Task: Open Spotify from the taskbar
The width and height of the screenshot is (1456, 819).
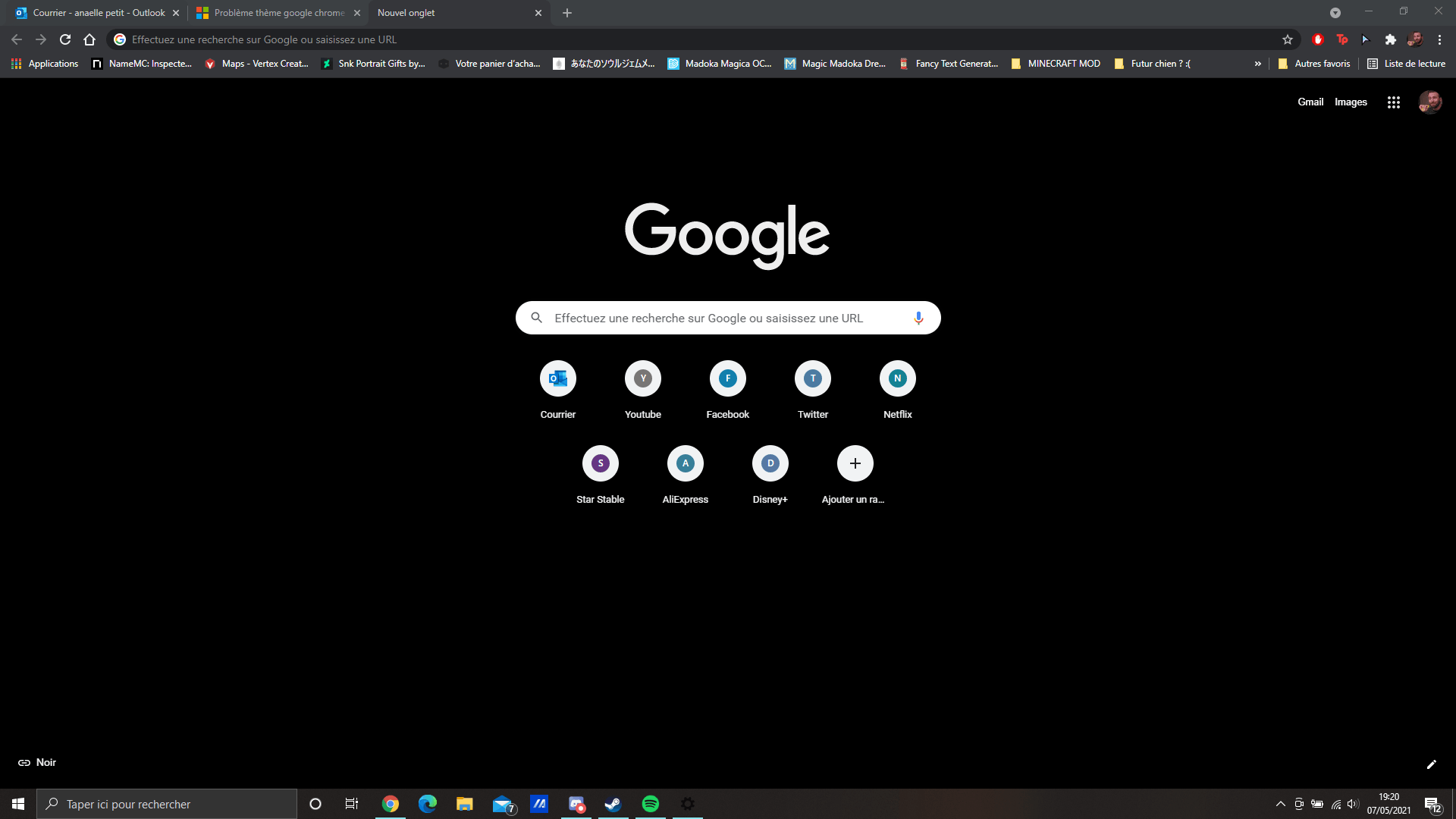Action: coord(650,804)
